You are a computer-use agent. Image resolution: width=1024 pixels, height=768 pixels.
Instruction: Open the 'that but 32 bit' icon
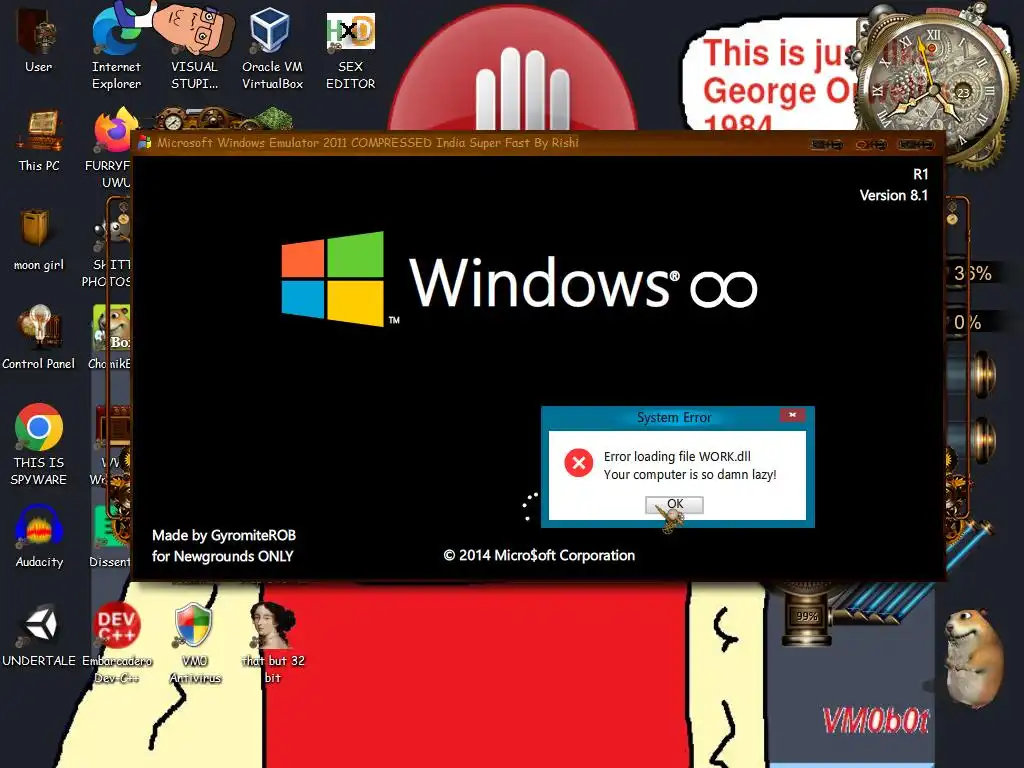(x=273, y=641)
